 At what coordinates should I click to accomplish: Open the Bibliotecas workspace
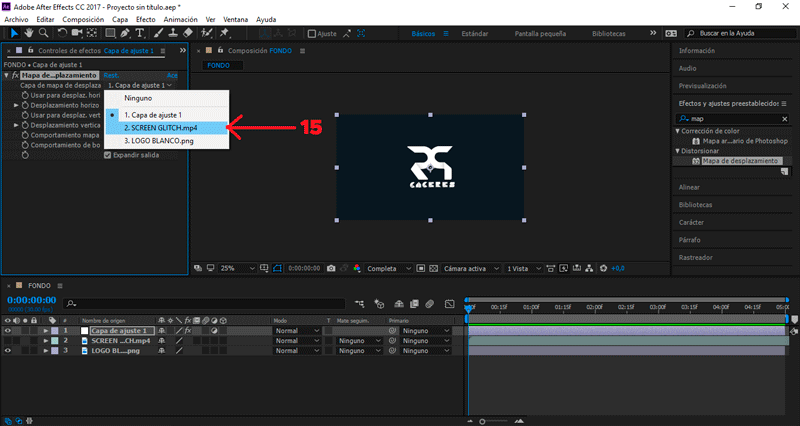pyautogui.click(x=609, y=34)
